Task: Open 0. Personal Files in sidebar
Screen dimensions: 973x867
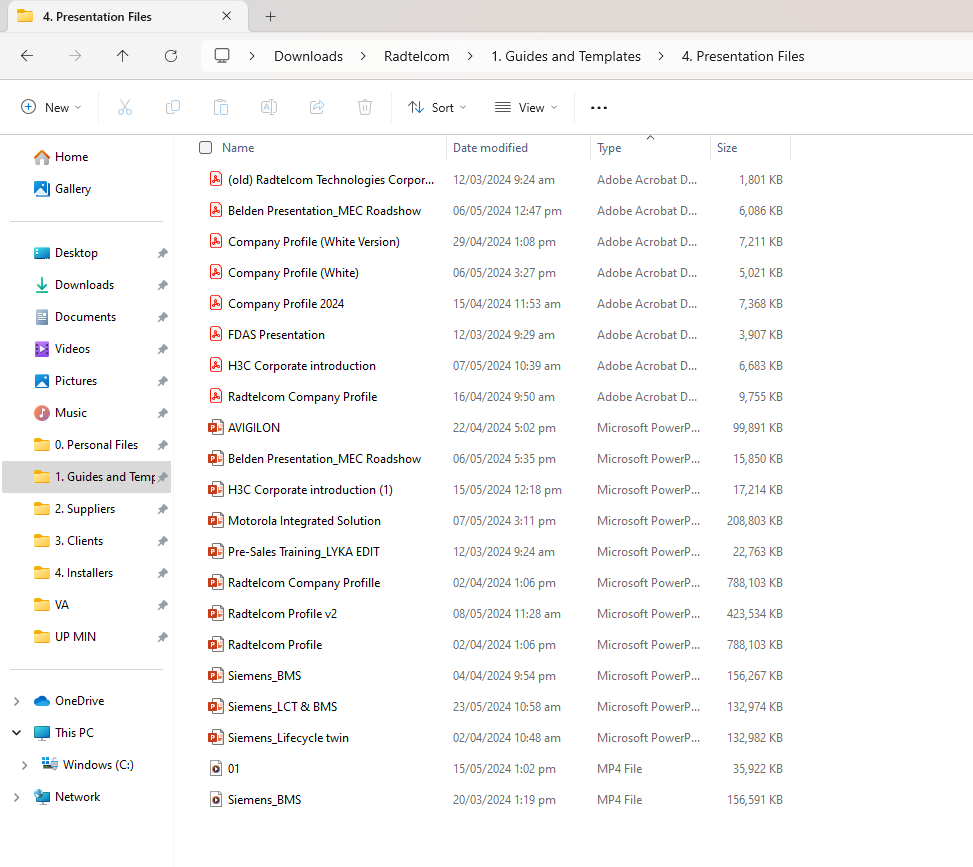Action: pyautogui.click(x=96, y=445)
